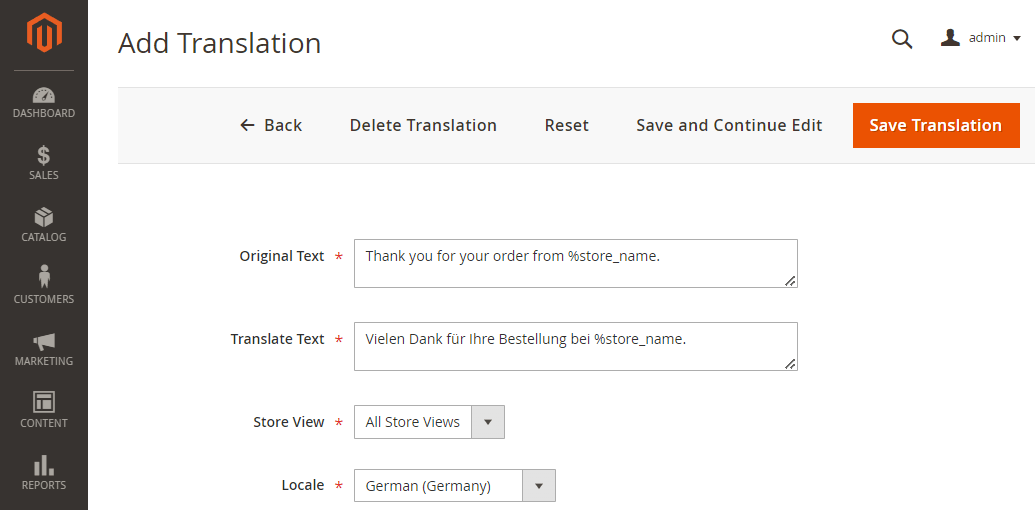Click the Locale label
This screenshot has width=1035, height=510.
[303, 486]
